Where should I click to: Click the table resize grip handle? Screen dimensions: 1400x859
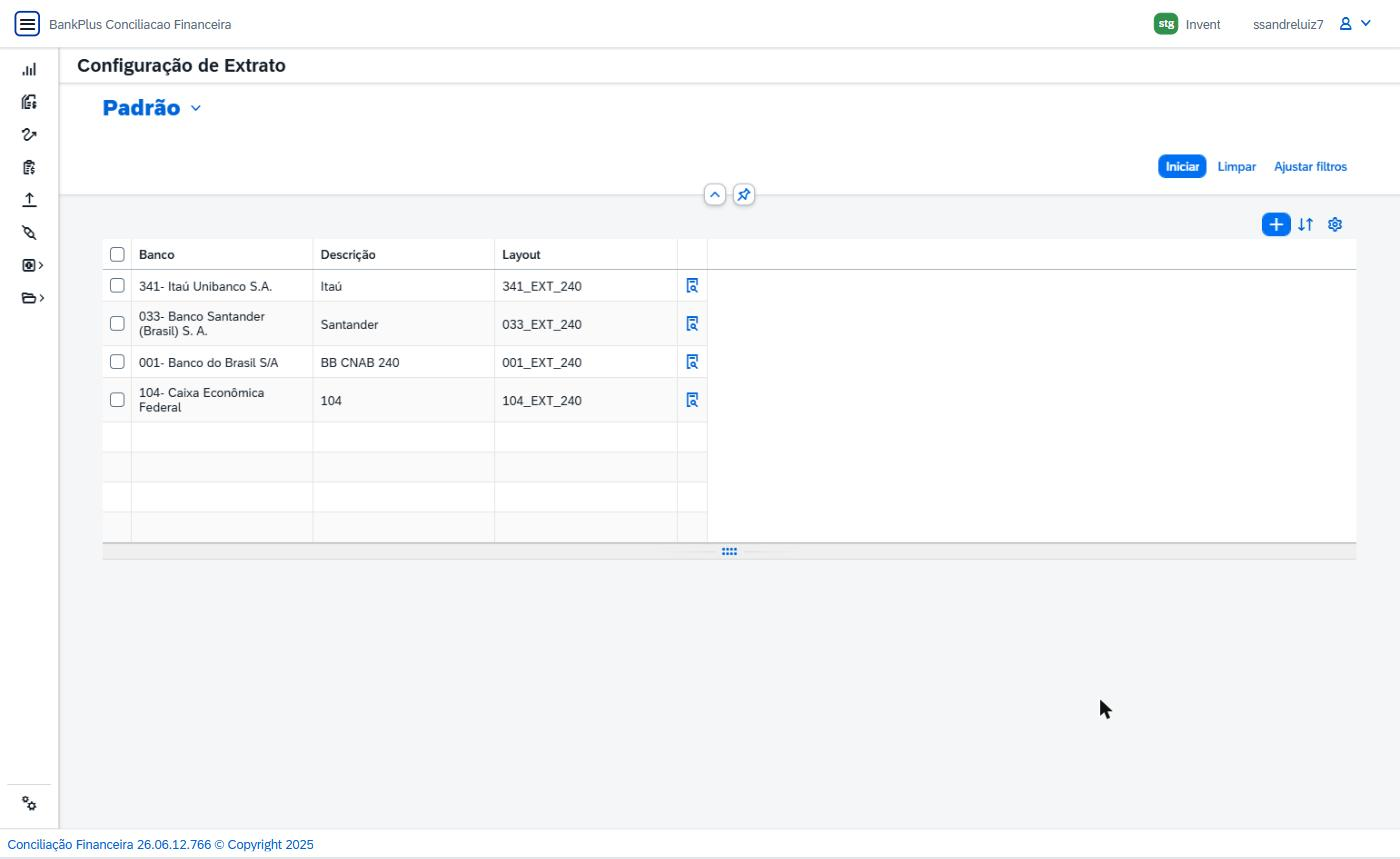729,552
